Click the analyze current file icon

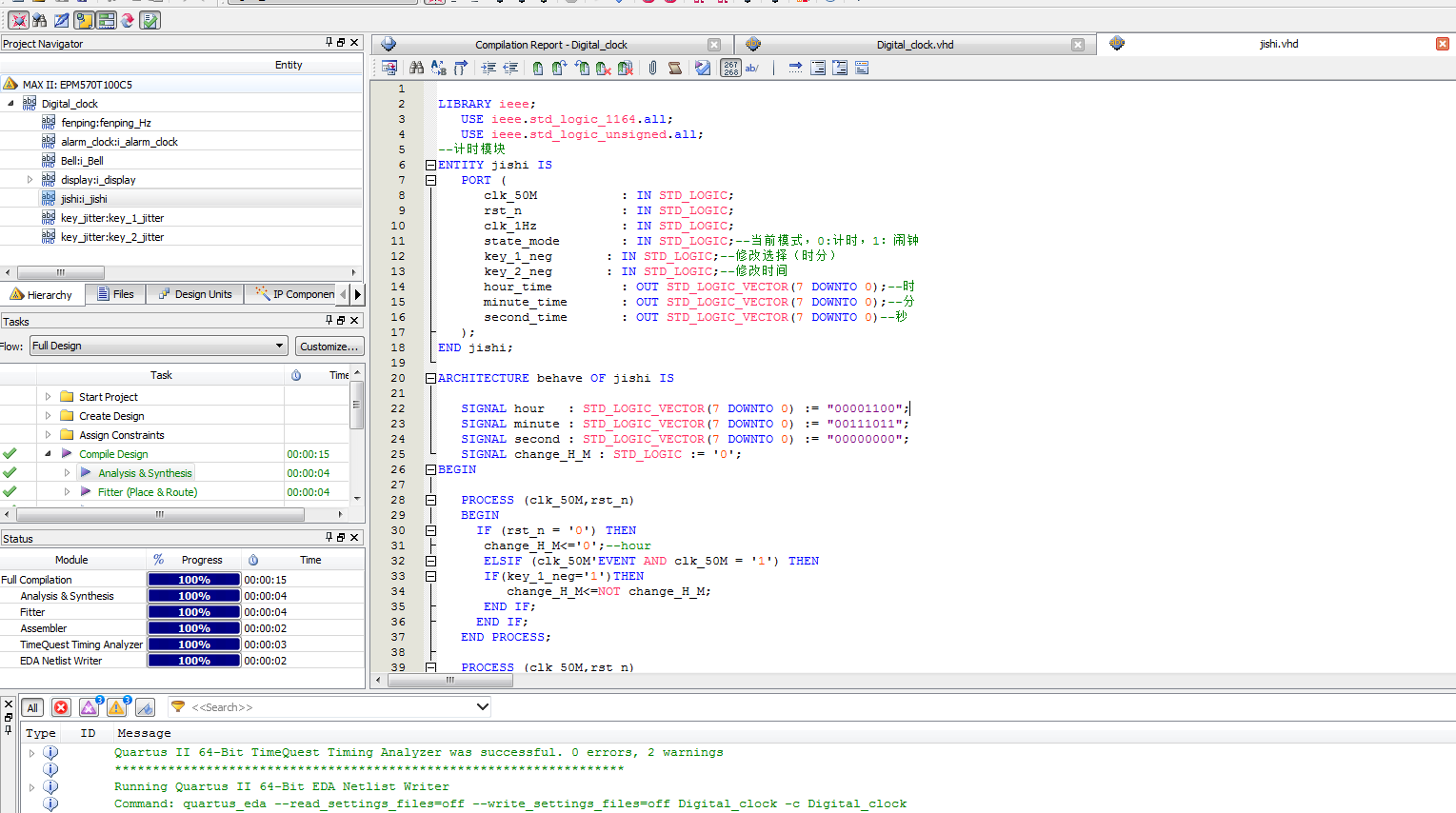[703, 68]
